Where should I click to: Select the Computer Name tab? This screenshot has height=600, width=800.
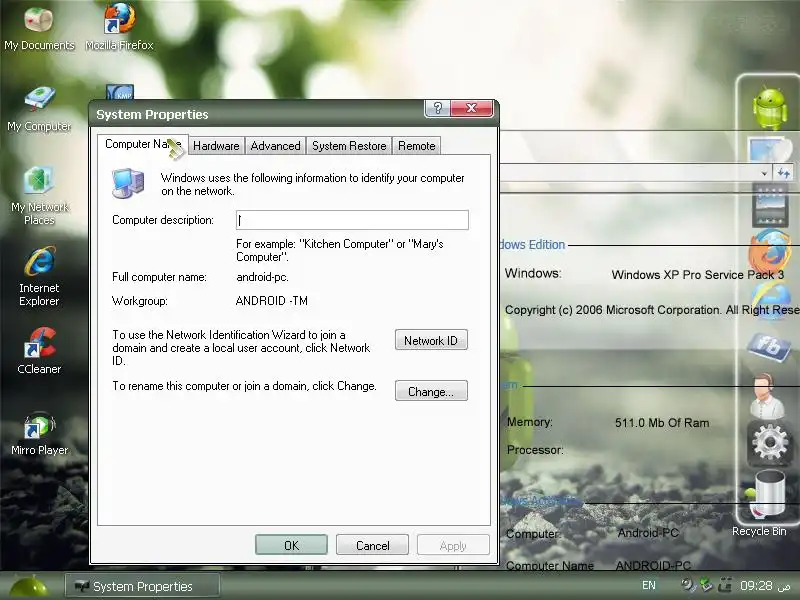click(x=143, y=144)
